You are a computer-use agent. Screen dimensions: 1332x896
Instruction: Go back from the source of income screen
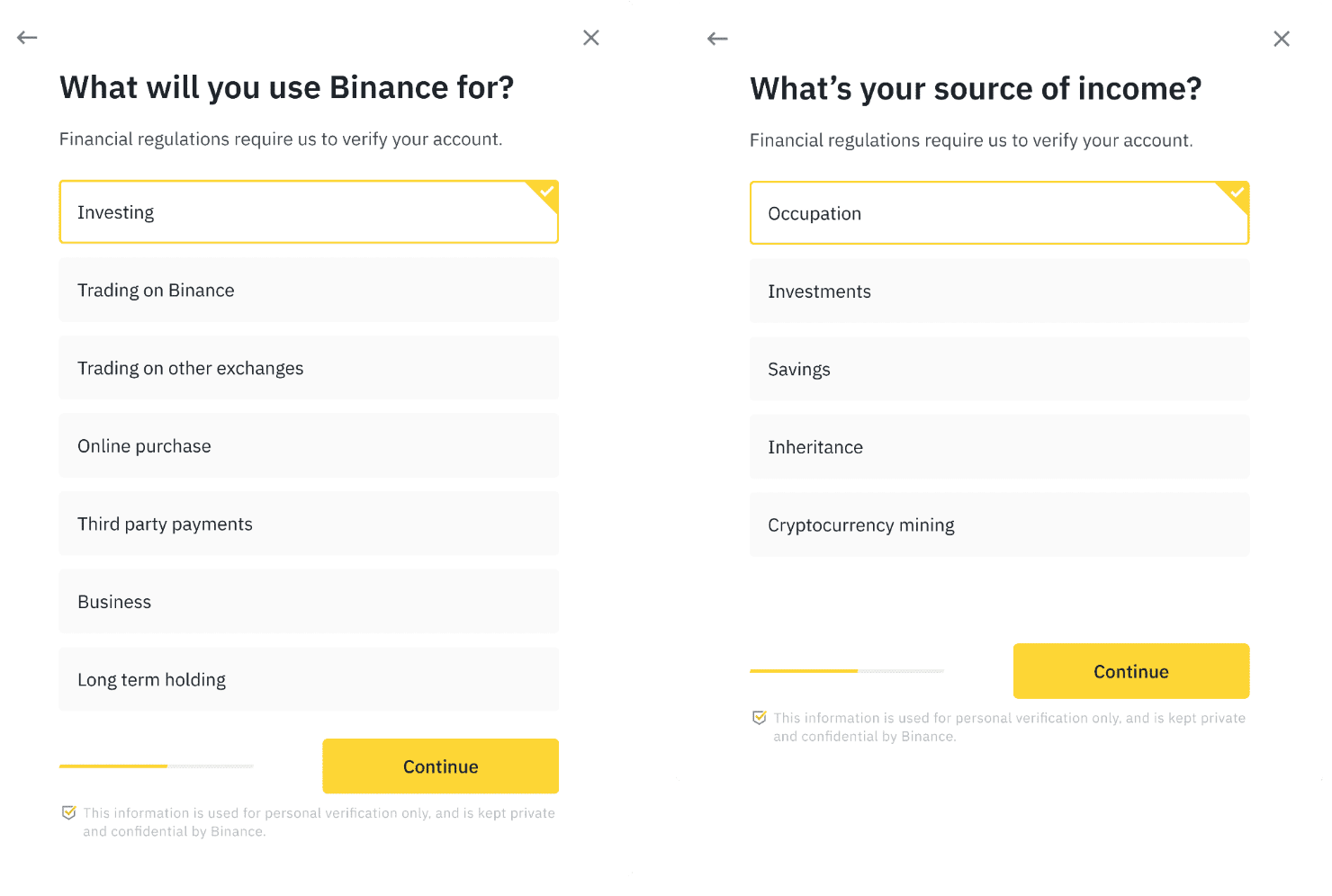pyautogui.click(x=717, y=39)
